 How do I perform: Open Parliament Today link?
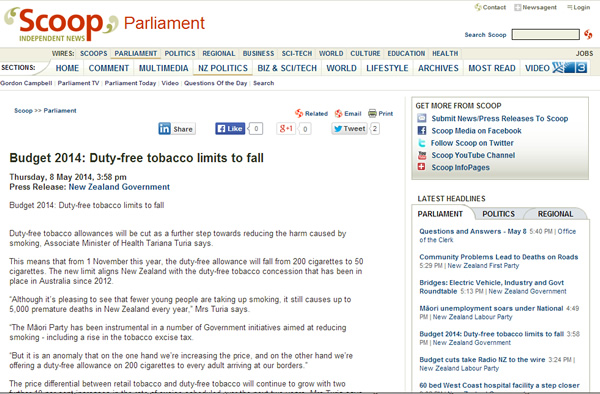click(x=130, y=83)
